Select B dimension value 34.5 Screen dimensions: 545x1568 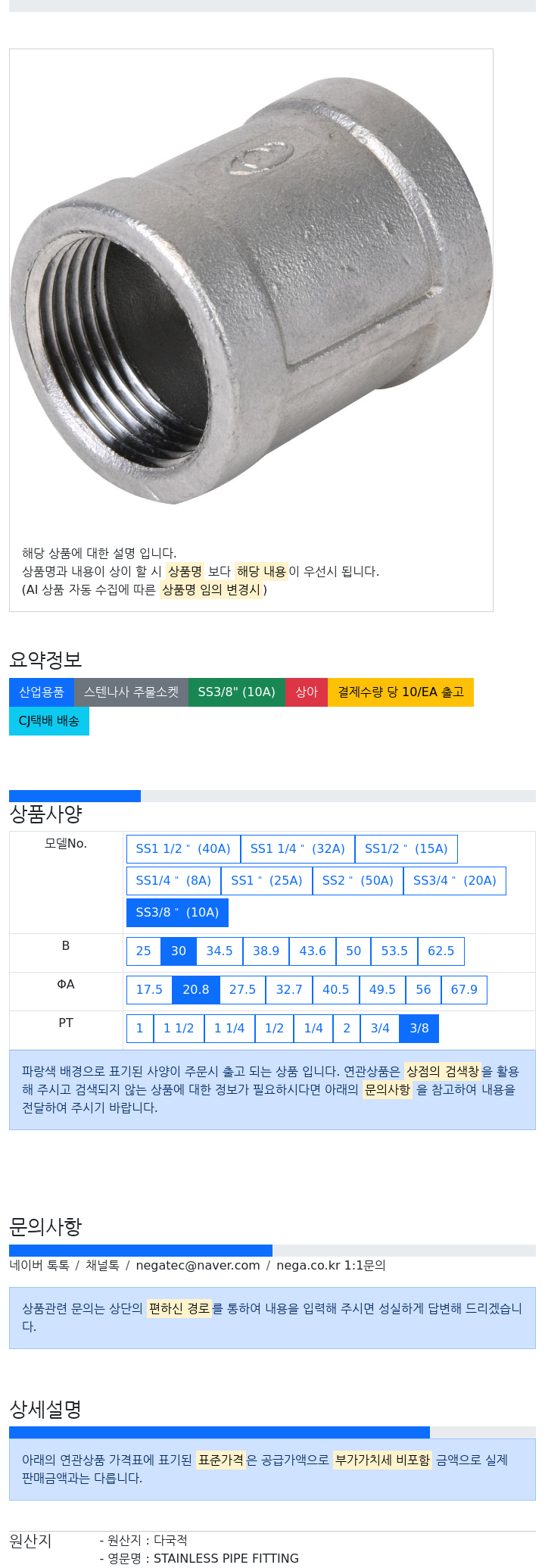click(220, 951)
